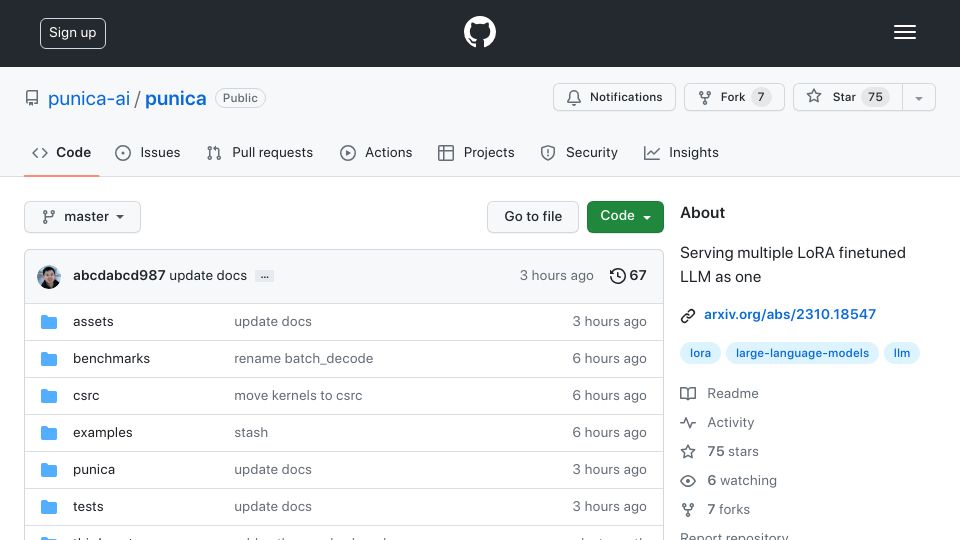Open the benchmarks folder
The width and height of the screenshot is (960, 540).
(x=111, y=358)
